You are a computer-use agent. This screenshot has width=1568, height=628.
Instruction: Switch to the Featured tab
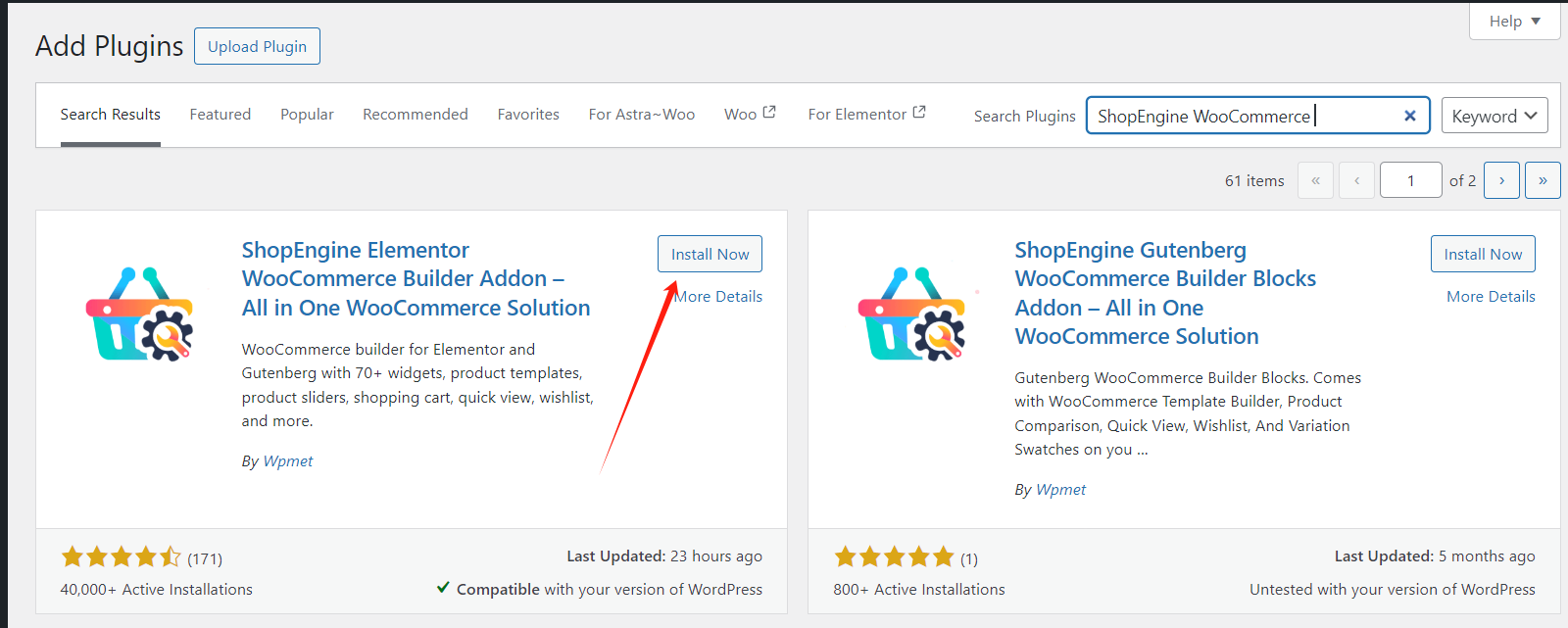pyautogui.click(x=220, y=115)
